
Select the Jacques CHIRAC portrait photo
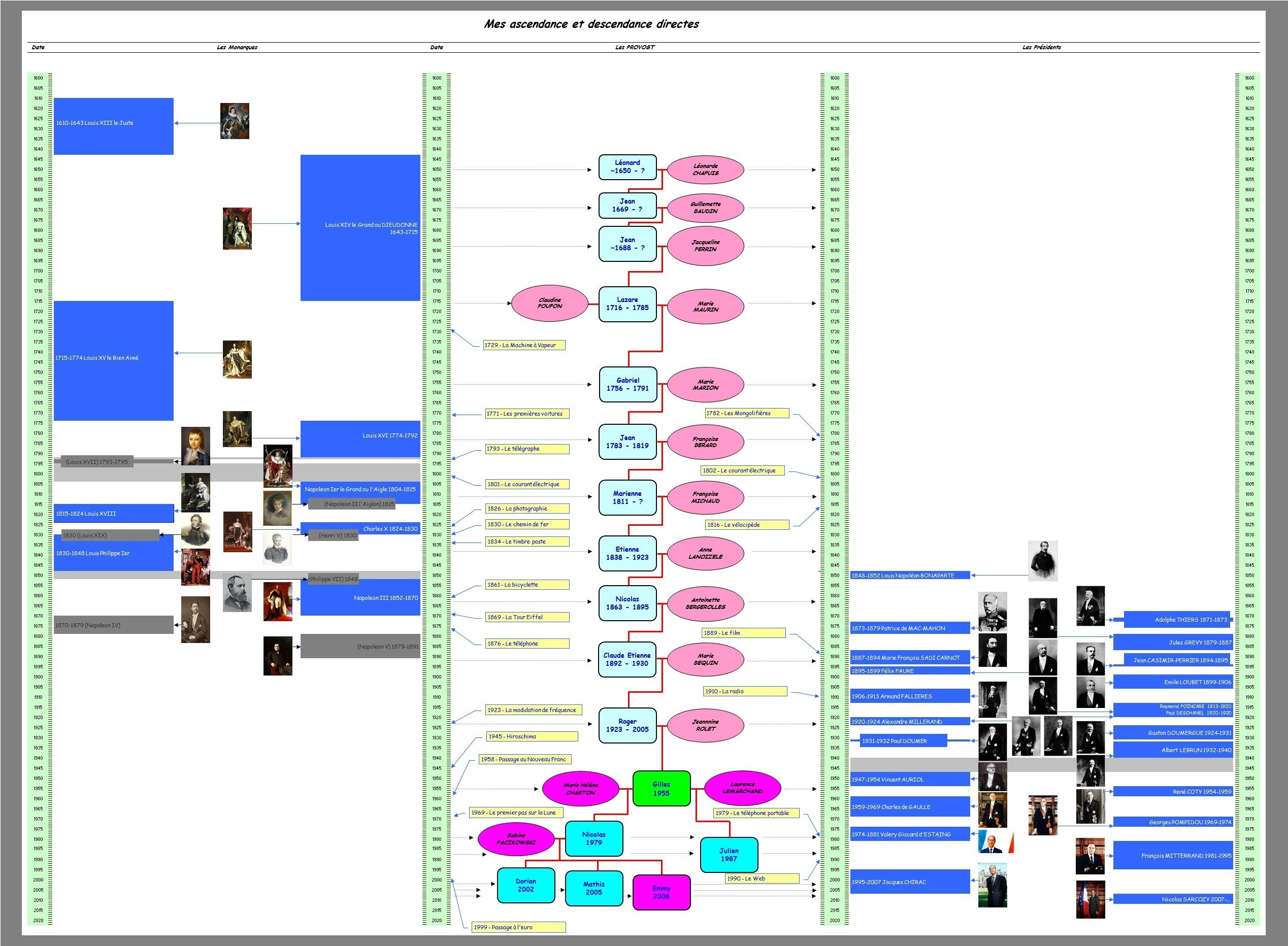click(992, 885)
